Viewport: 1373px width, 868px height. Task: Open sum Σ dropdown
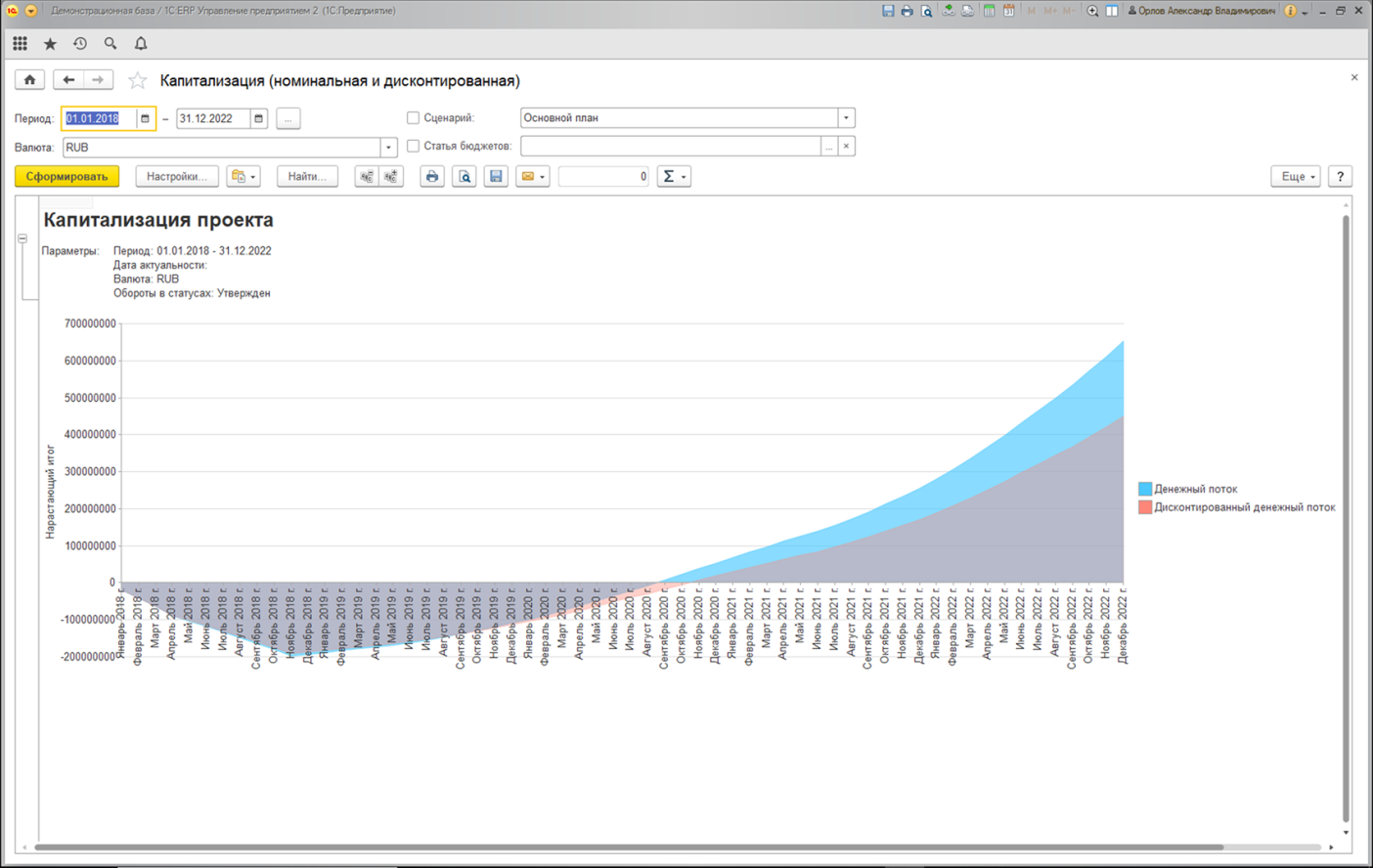click(674, 177)
